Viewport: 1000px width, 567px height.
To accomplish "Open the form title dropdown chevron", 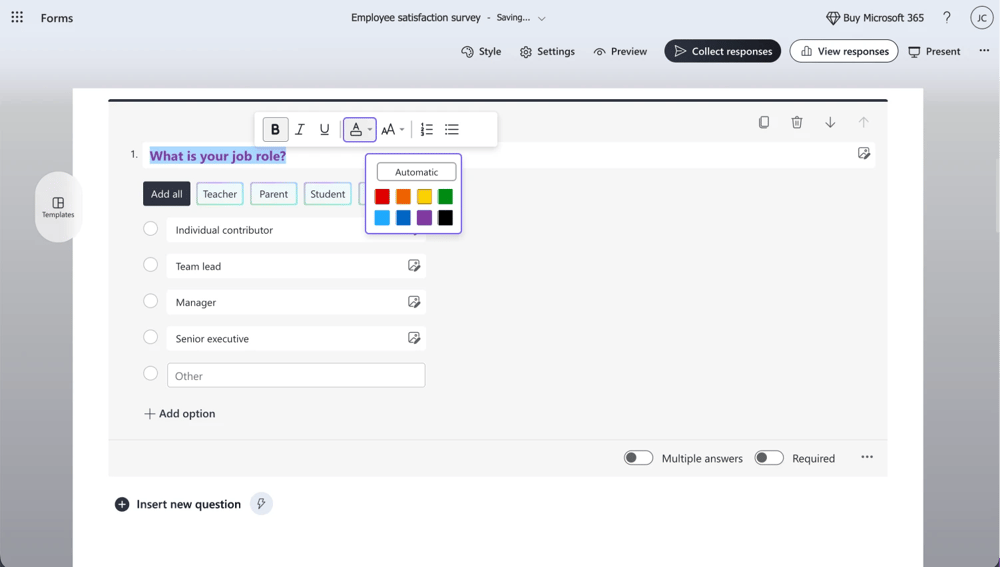I will pos(542,18).
